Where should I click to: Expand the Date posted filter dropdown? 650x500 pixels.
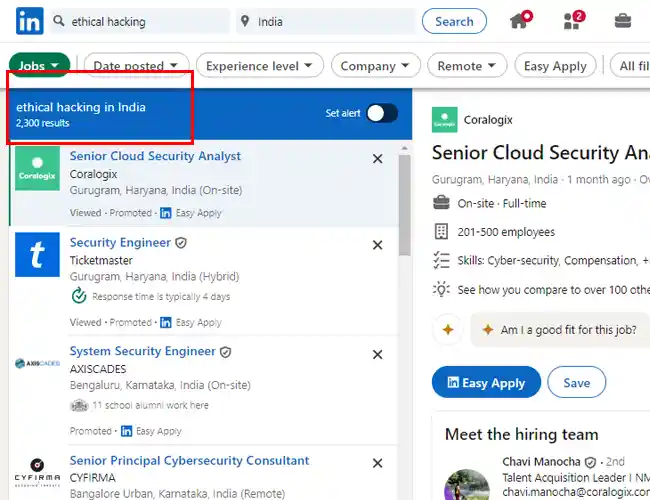(136, 66)
